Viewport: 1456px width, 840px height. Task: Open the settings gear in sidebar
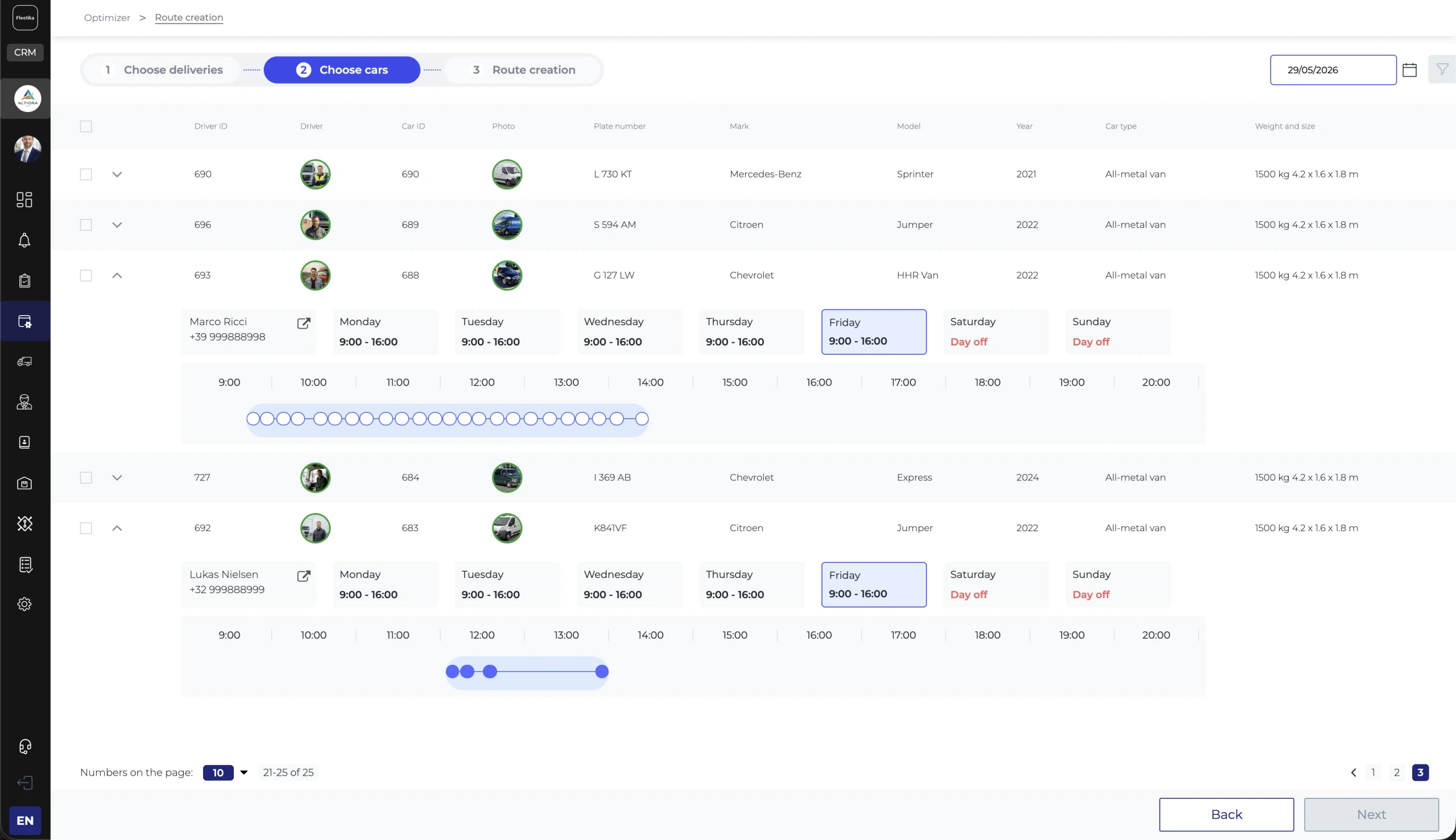(24, 604)
